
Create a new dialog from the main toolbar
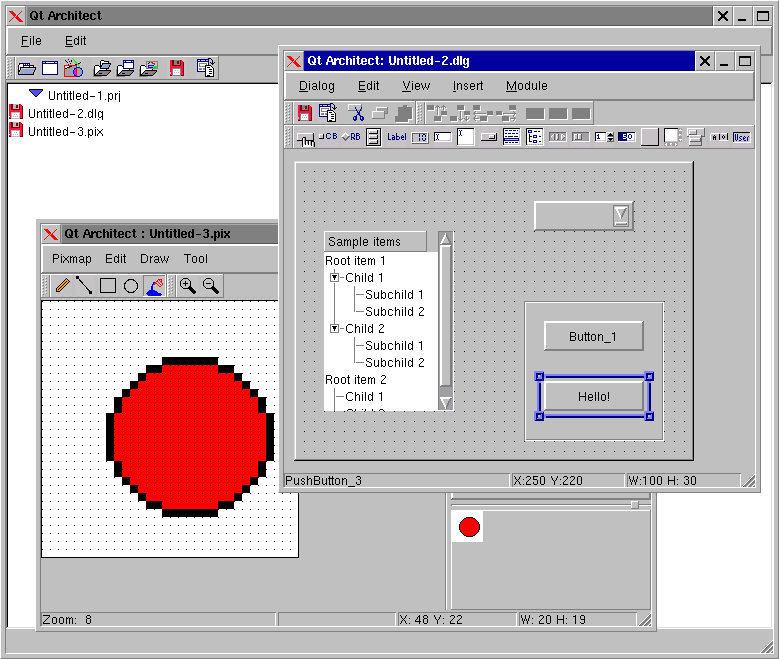(x=50, y=68)
